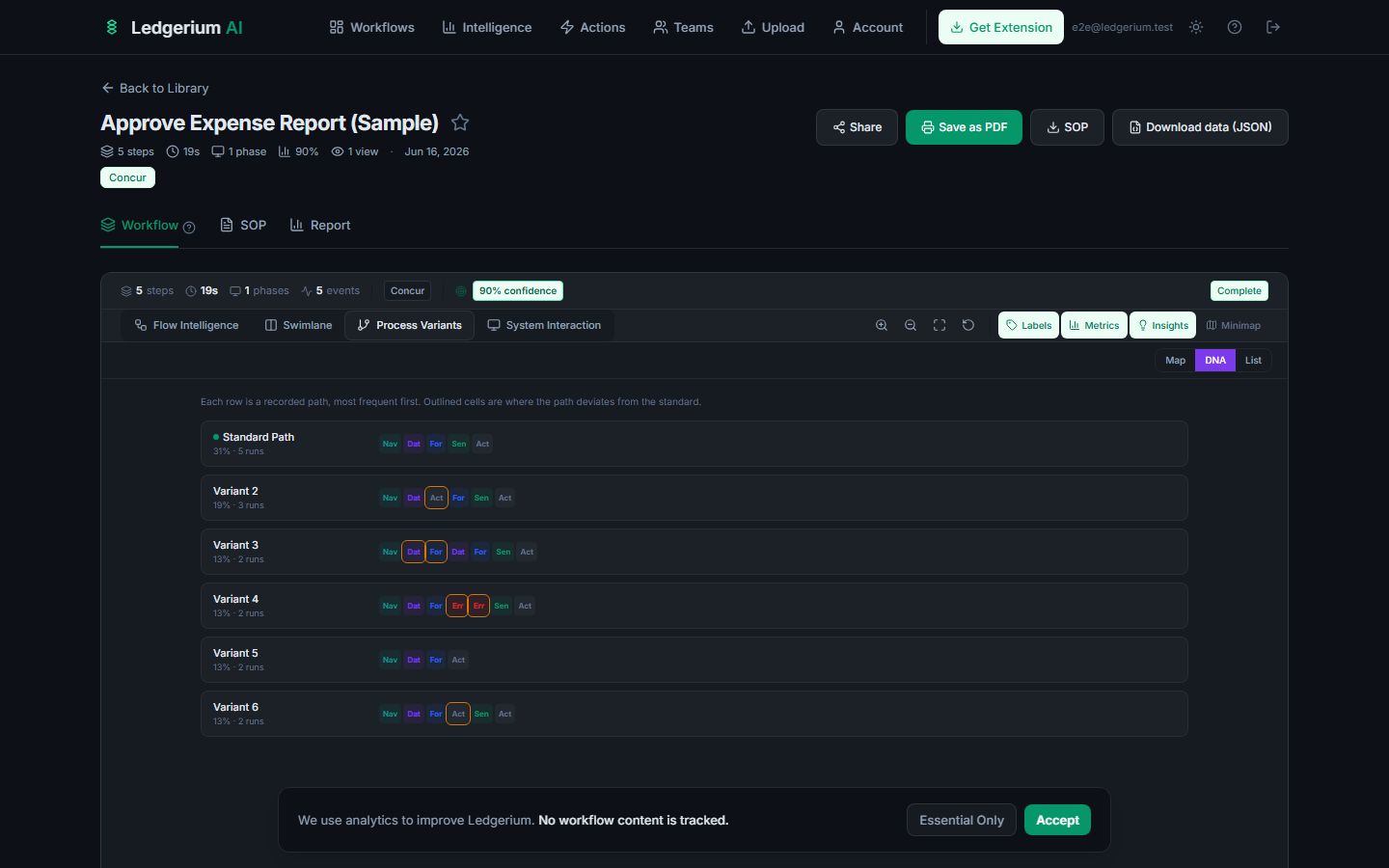Select the Process Variants view
This screenshot has width=1389, height=868.
tap(409, 325)
